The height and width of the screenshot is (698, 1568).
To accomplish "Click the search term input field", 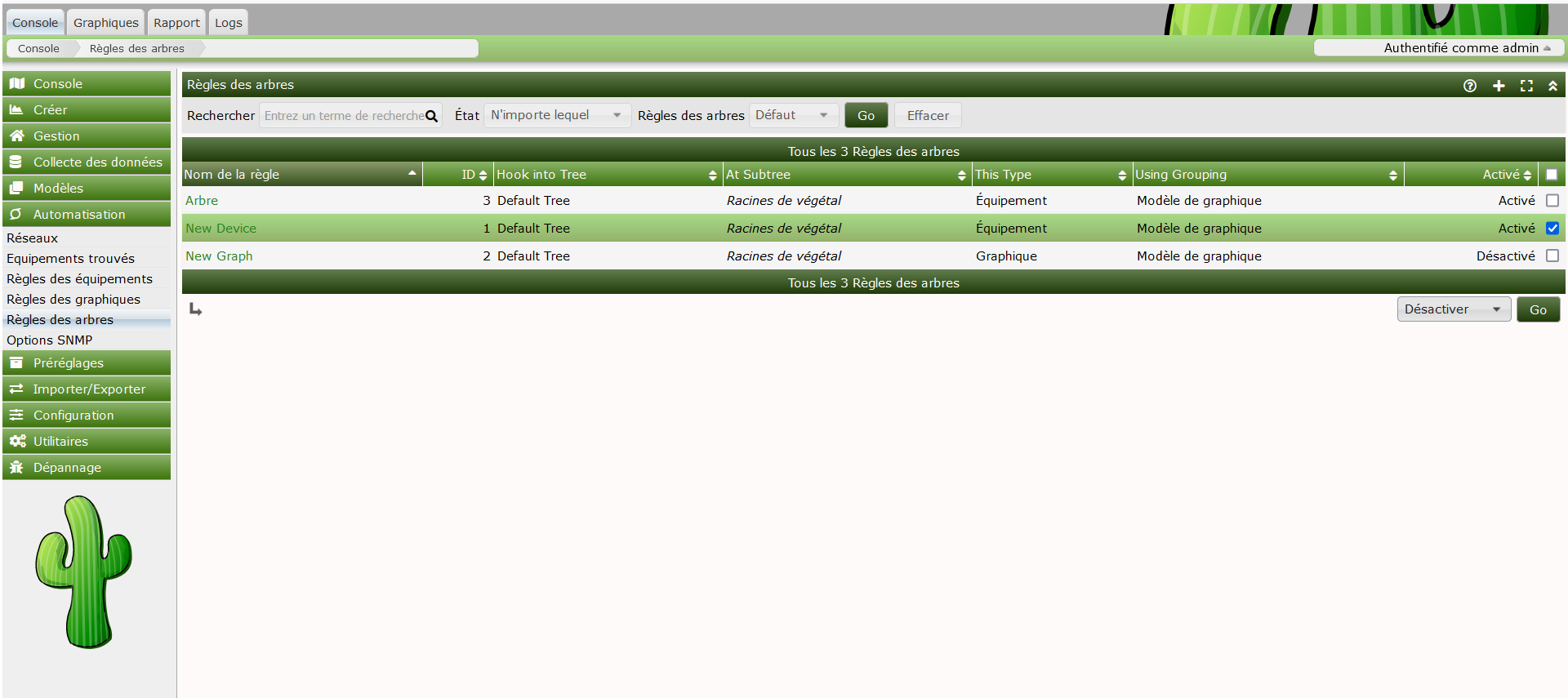I will [x=343, y=116].
